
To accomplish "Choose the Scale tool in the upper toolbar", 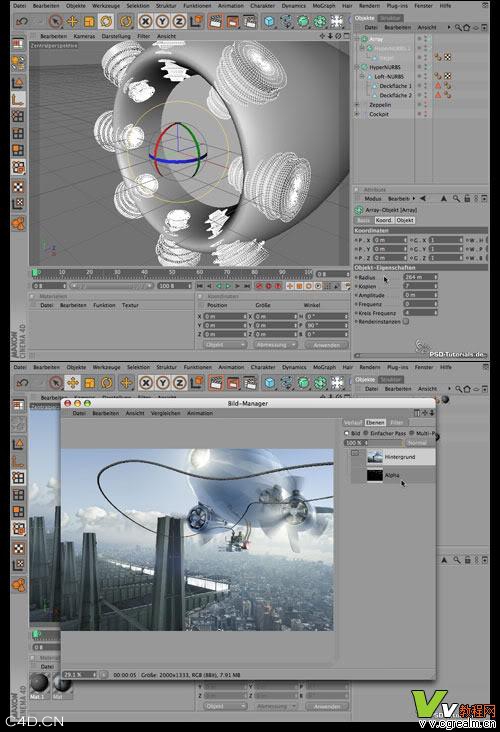I will click(89, 21).
